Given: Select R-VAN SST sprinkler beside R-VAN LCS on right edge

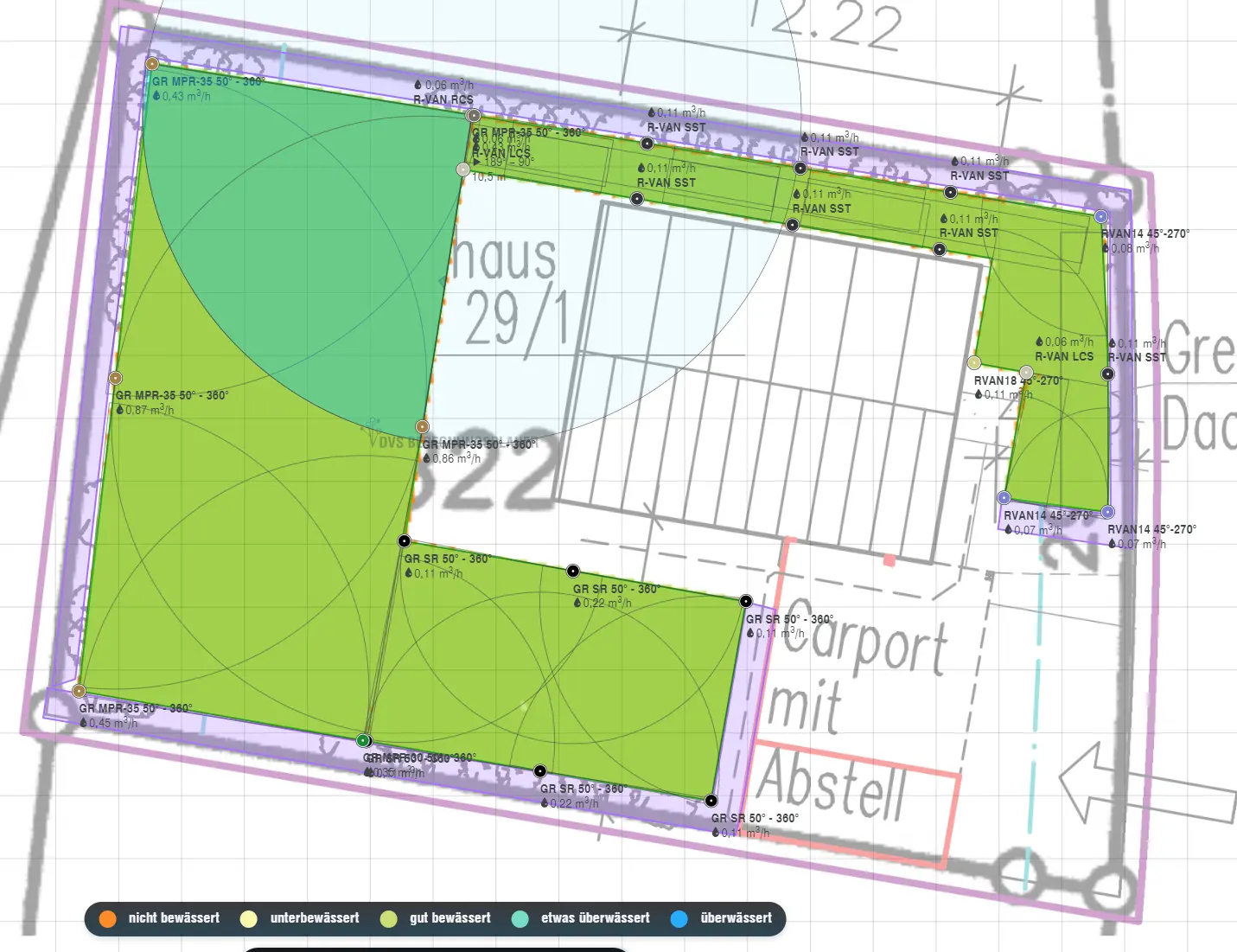Looking at the screenshot, I should (x=1107, y=374).
